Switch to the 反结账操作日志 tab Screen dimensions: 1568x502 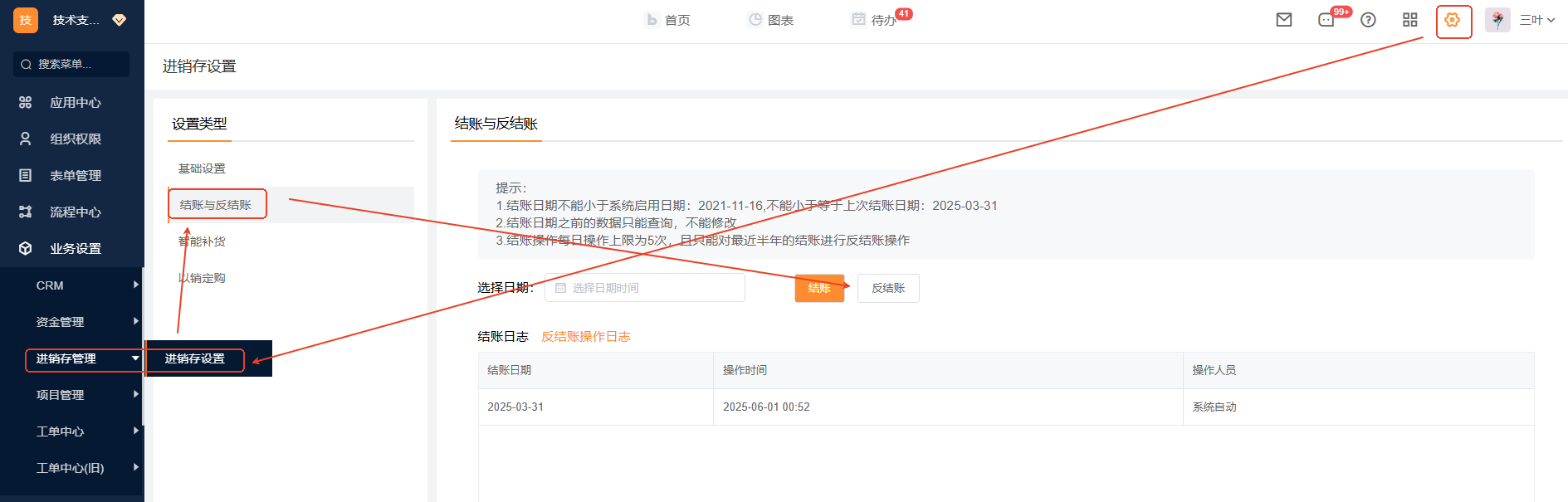pos(586,336)
